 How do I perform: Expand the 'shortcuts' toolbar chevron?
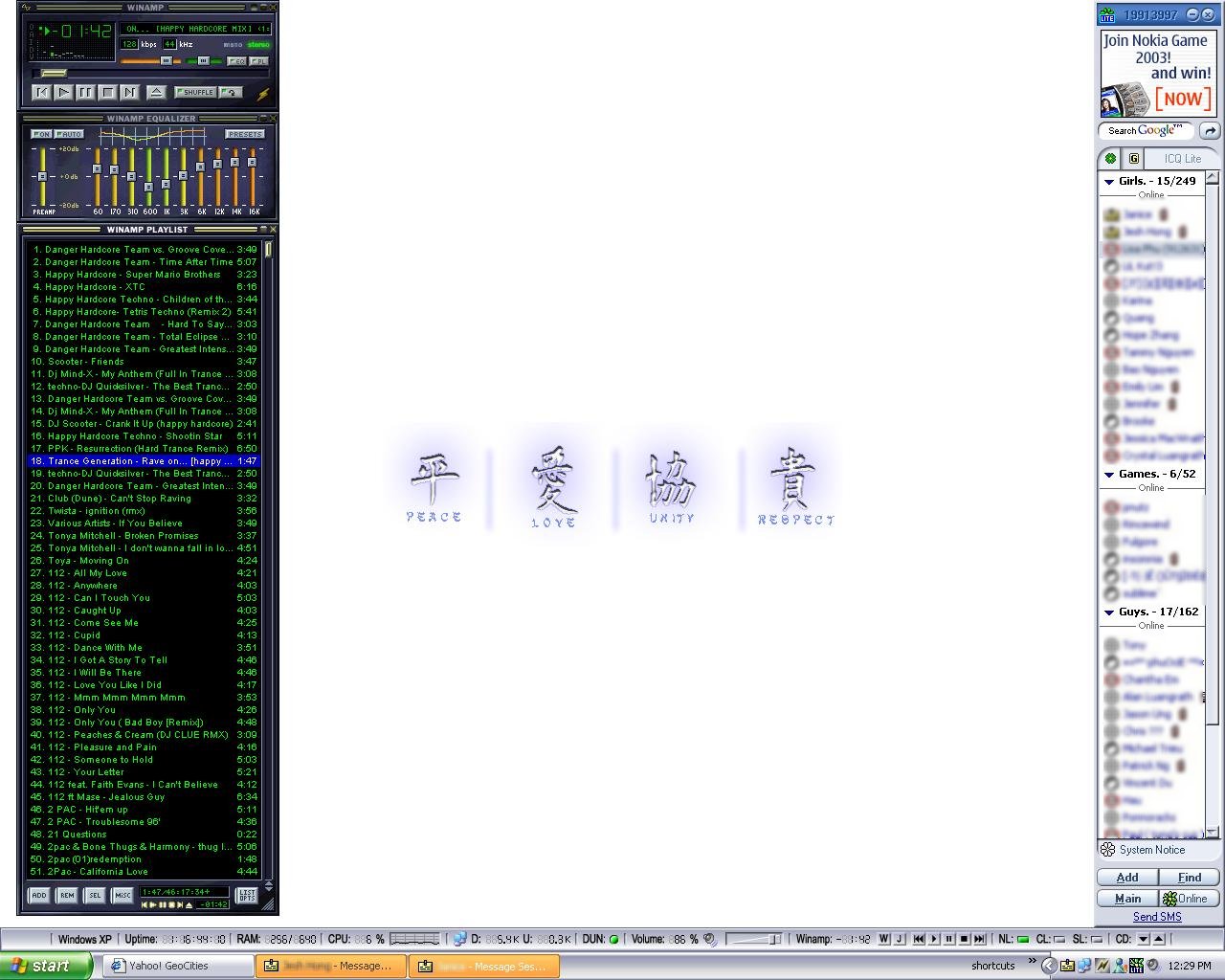pyautogui.click(x=1032, y=961)
